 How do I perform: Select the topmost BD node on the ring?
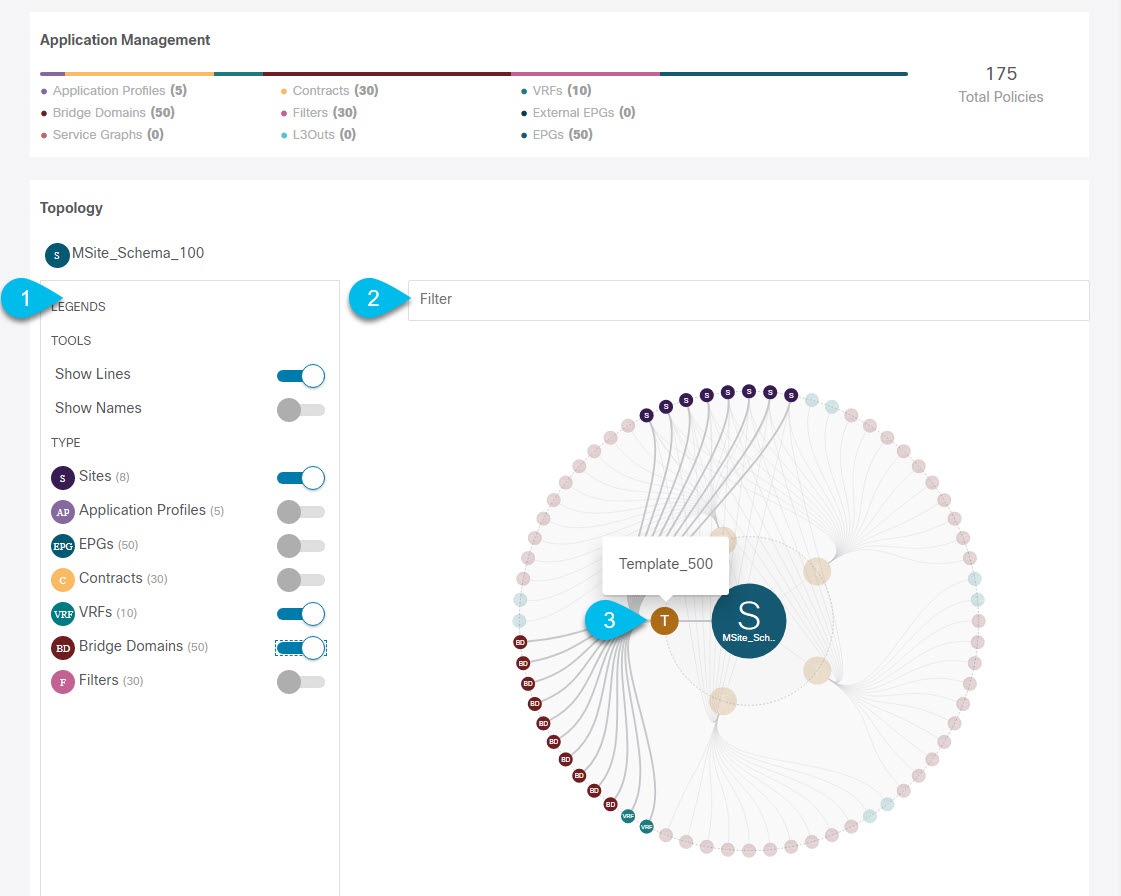(520, 642)
